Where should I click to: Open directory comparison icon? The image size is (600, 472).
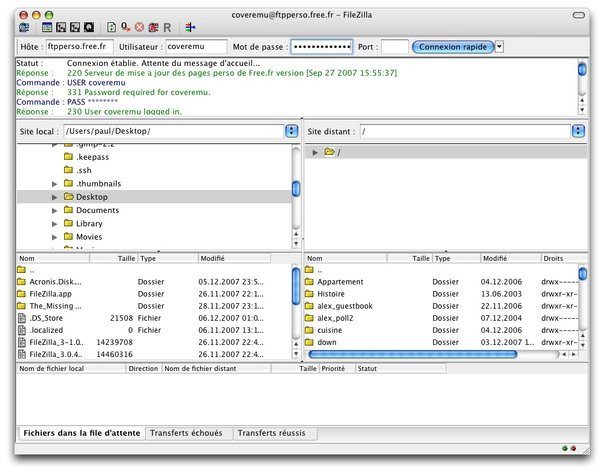190,27
